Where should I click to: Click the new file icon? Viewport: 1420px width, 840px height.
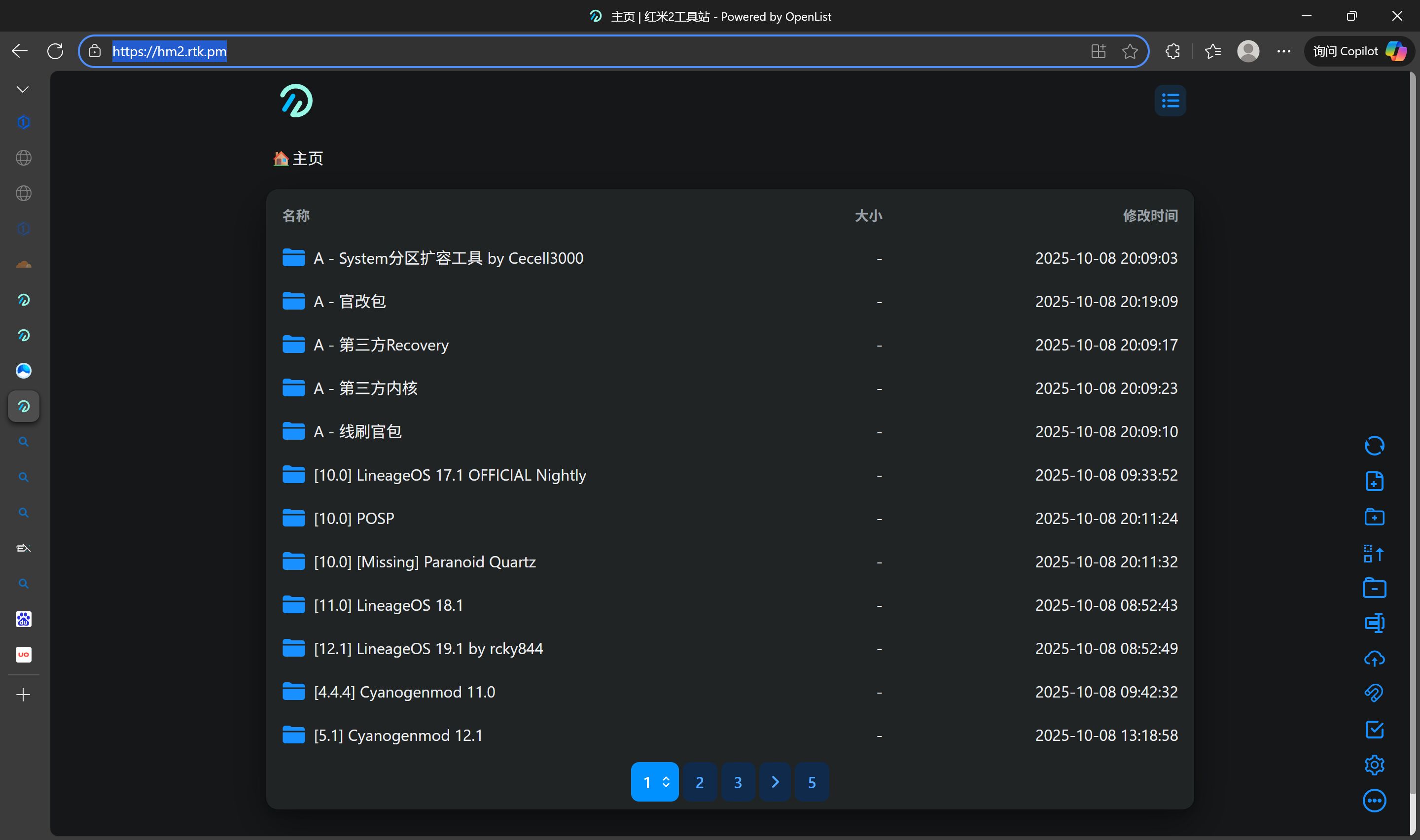(1374, 481)
